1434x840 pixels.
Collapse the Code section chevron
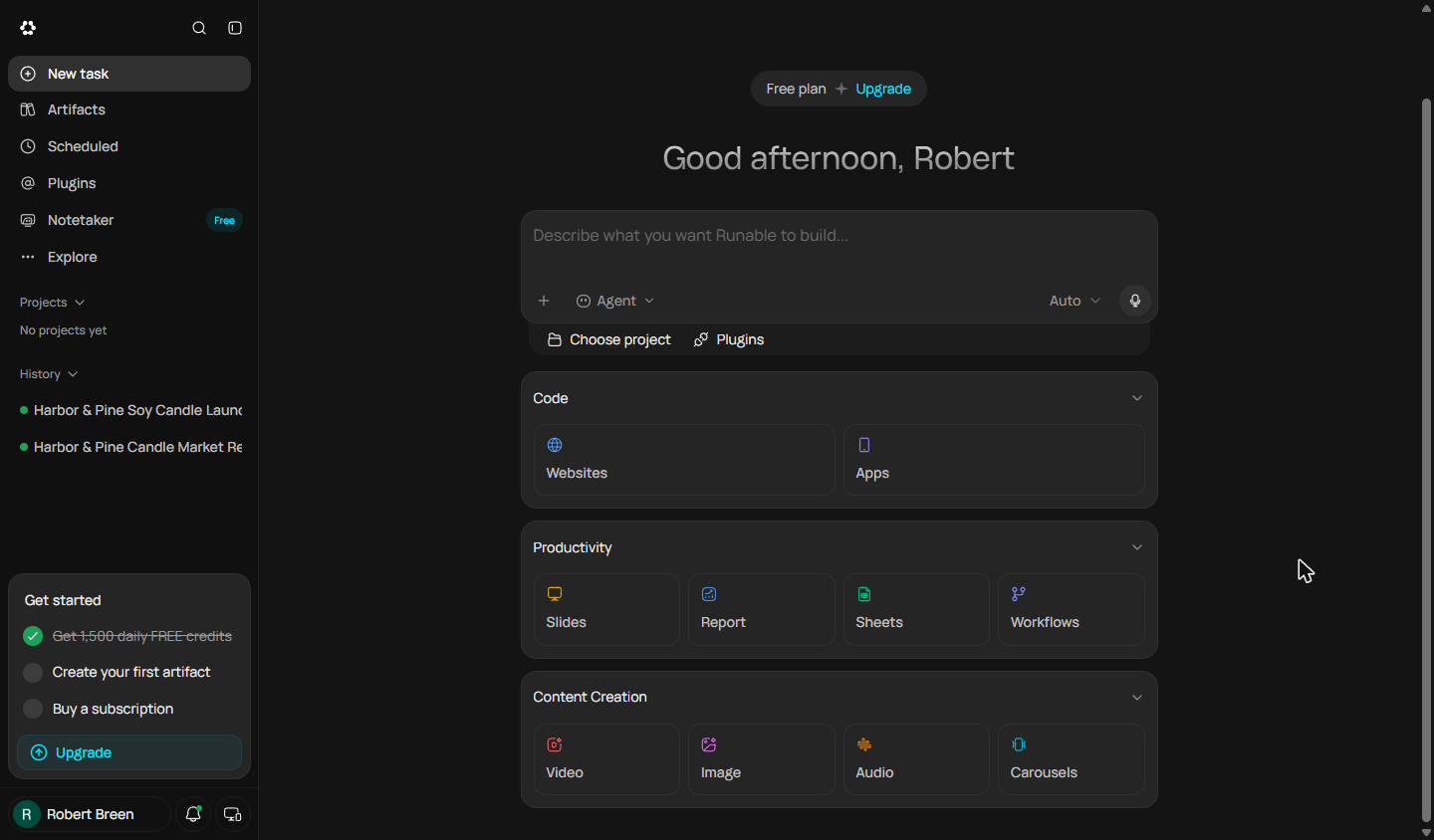[1137, 398]
